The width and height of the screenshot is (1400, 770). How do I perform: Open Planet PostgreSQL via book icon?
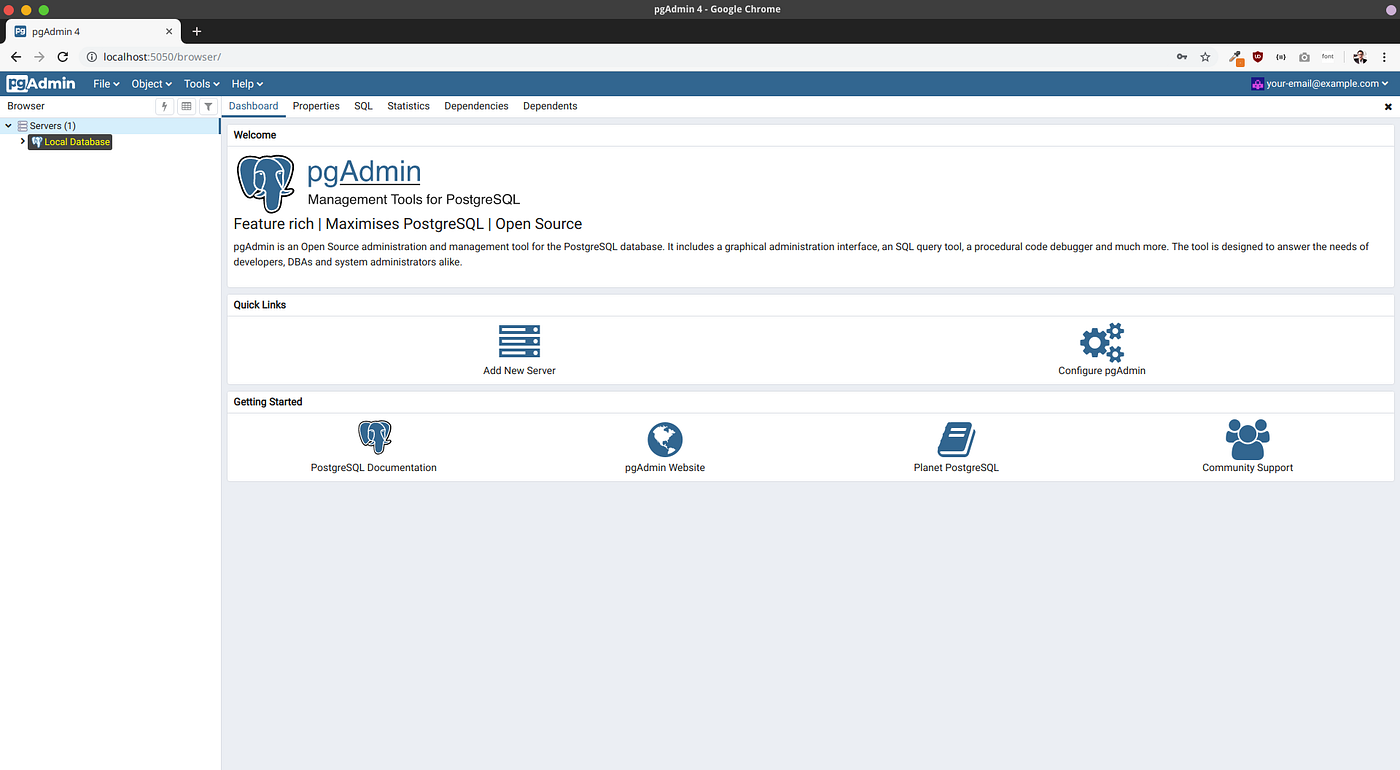pos(956,437)
